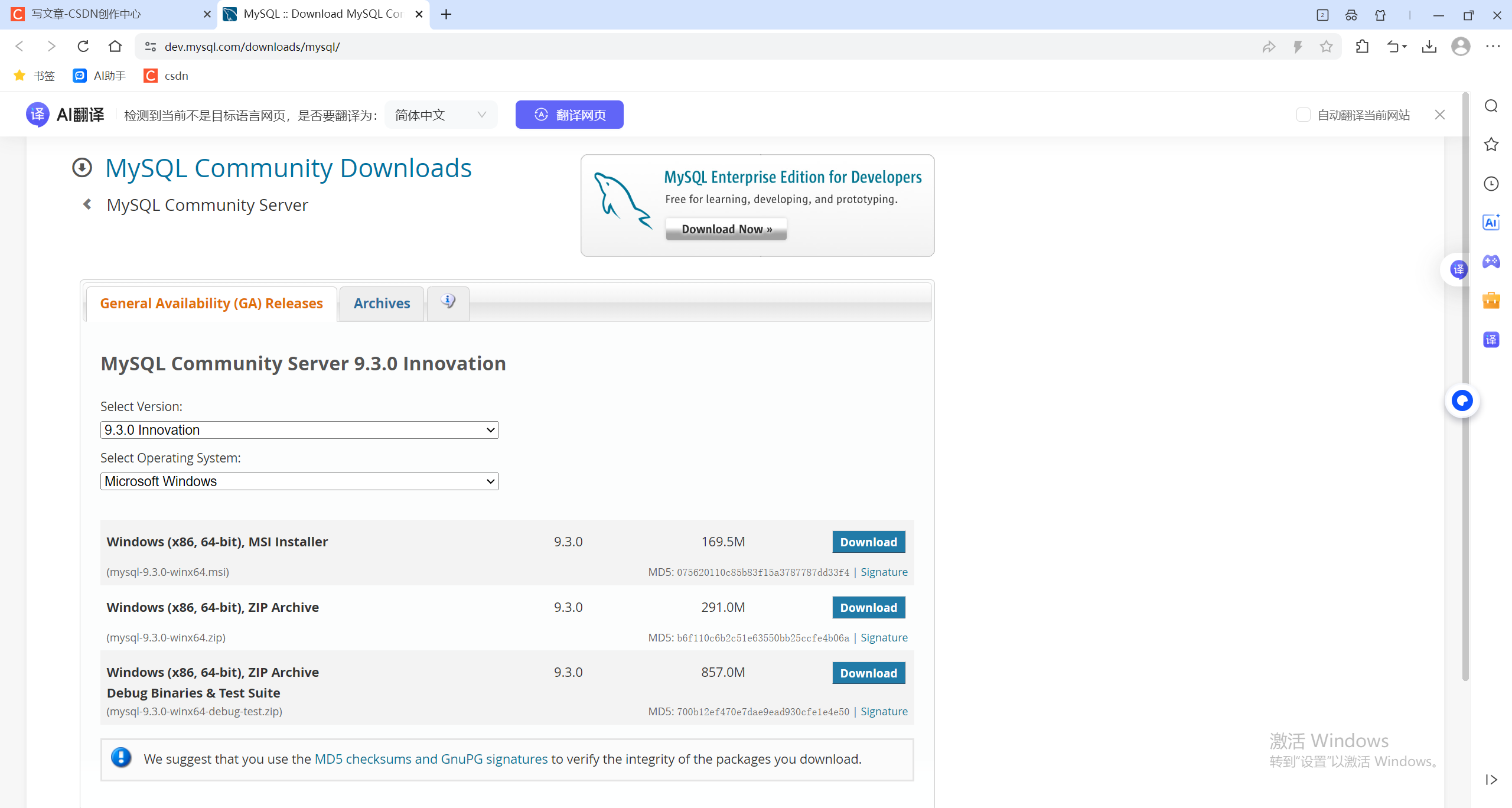The width and height of the screenshot is (1512, 808).
Task: Open sidebar history clock
Action: click(1491, 184)
